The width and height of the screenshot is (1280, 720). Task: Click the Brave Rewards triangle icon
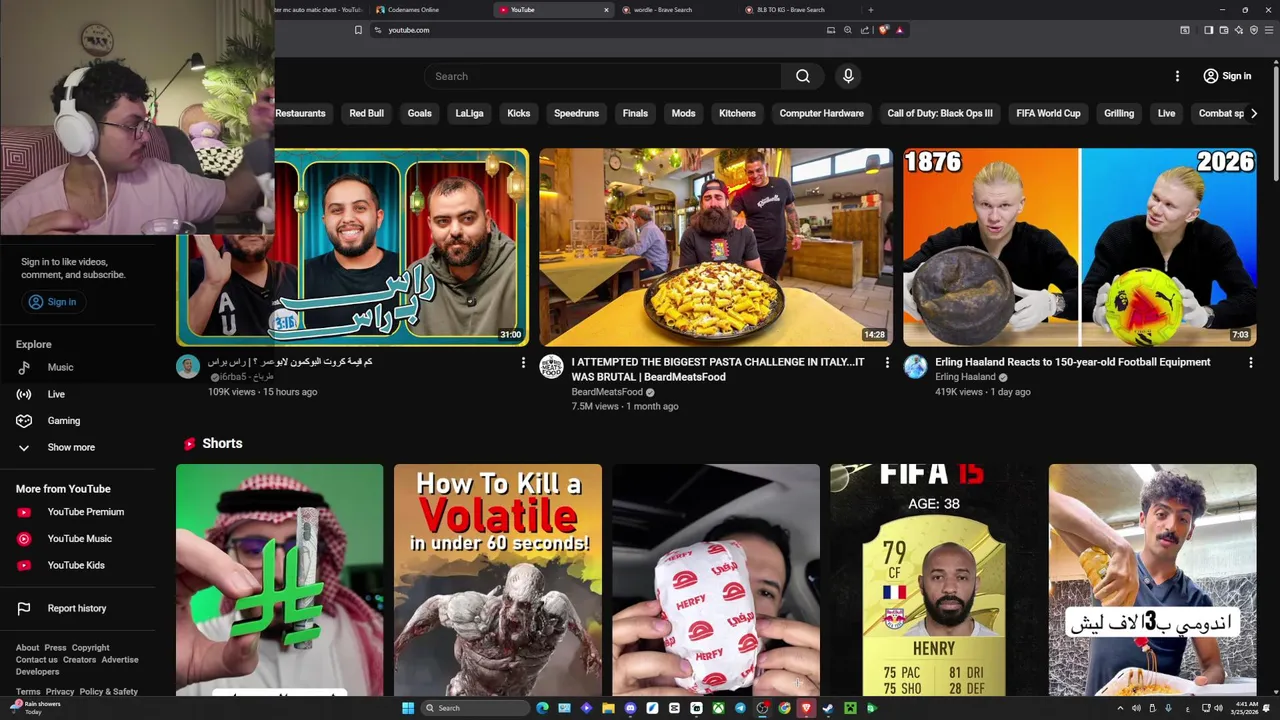click(x=899, y=30)
